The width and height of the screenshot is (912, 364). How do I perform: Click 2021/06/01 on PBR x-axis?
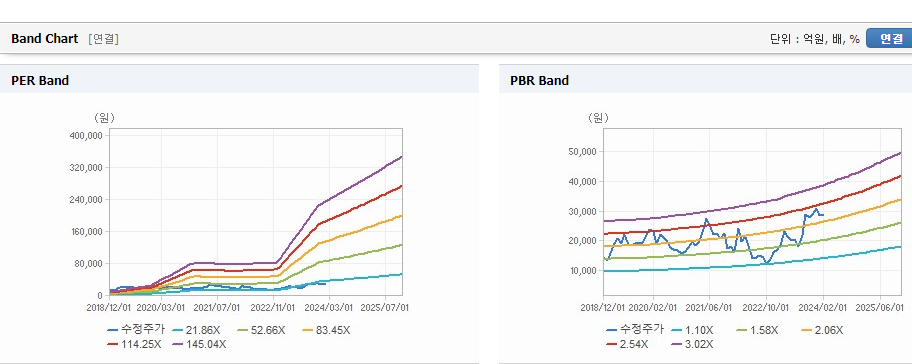tap(710, 308)
